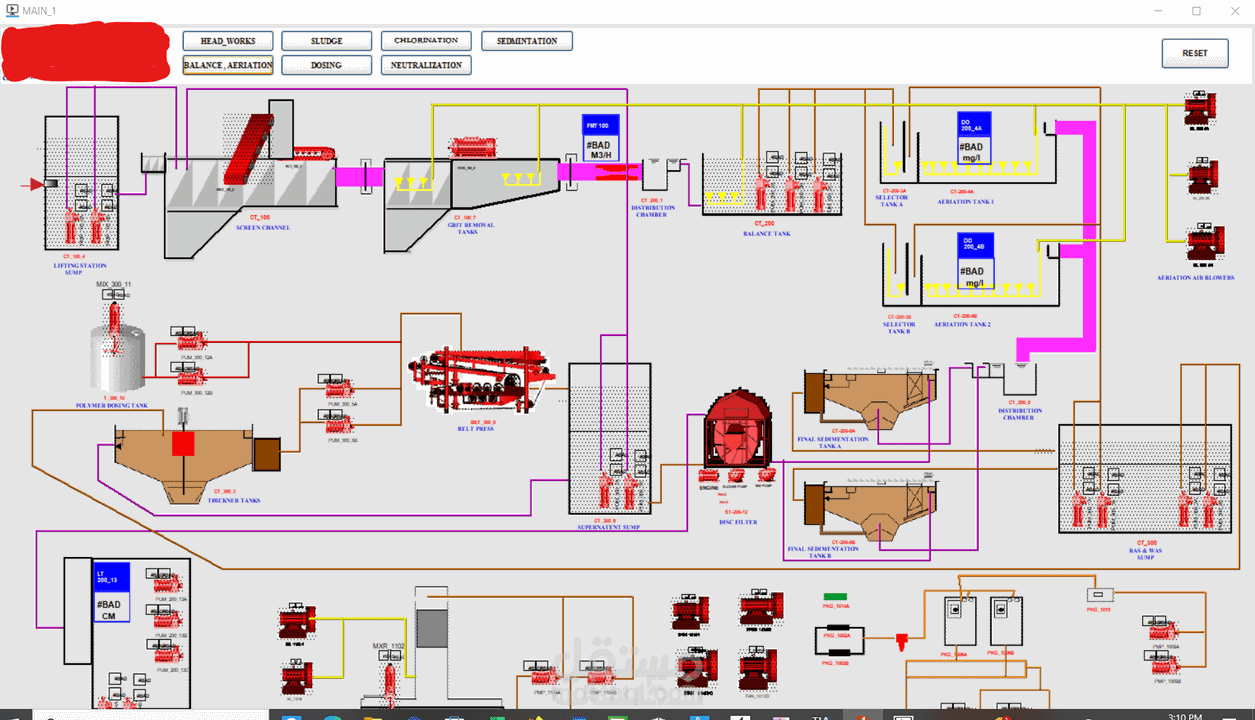Go to the NEUTRALIZATION screen
This screenshot has height=720, width=1255.
[426, 65]
